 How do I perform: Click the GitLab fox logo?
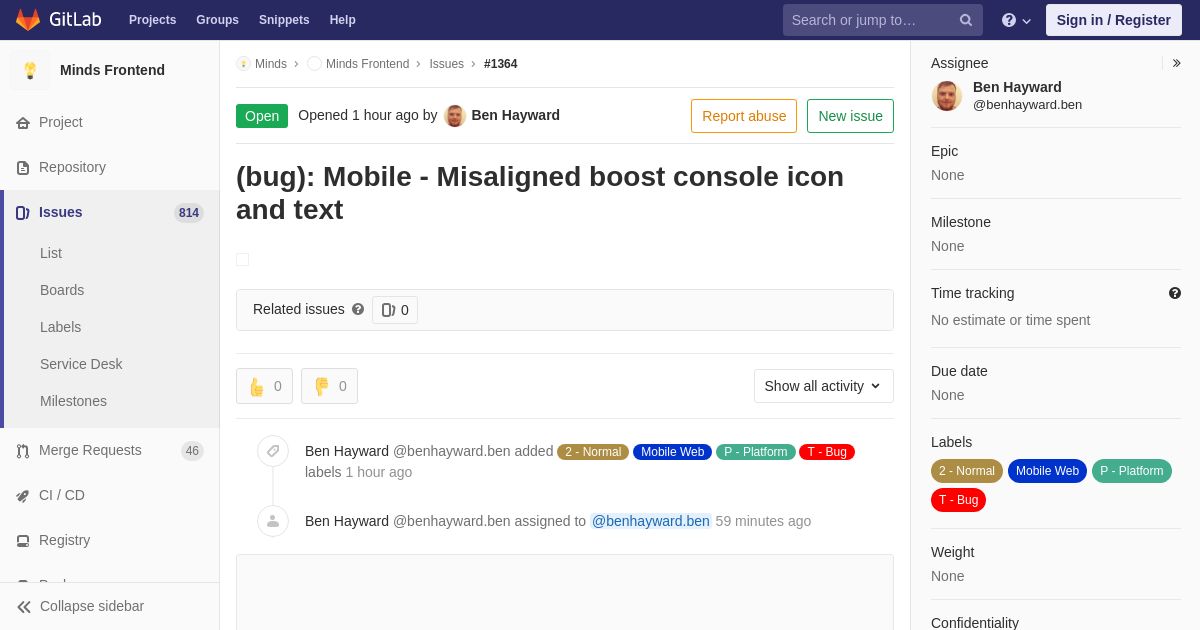tap(28, 20)
